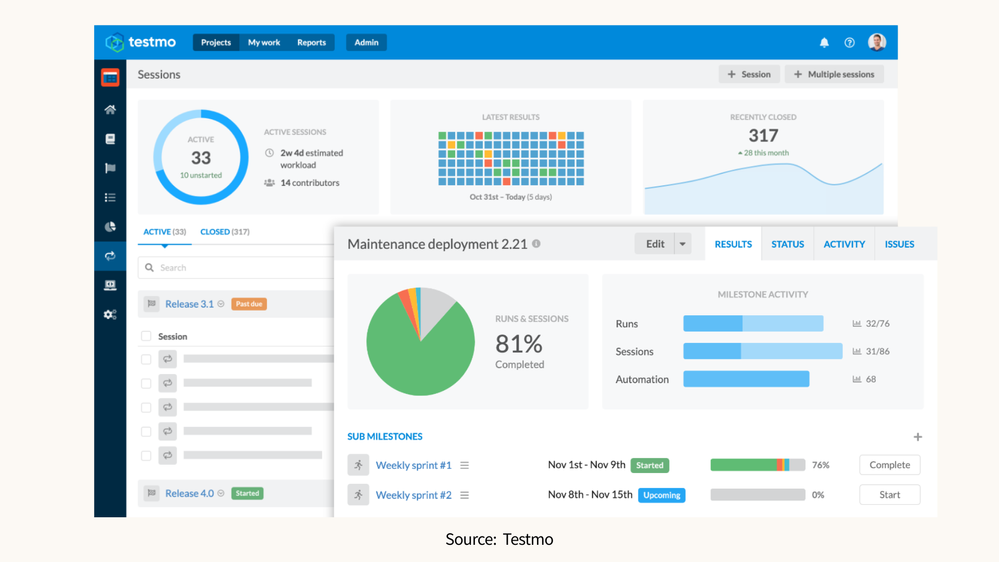Select the STATUS tab
This screenshot has height=562, width=999.
787,244
